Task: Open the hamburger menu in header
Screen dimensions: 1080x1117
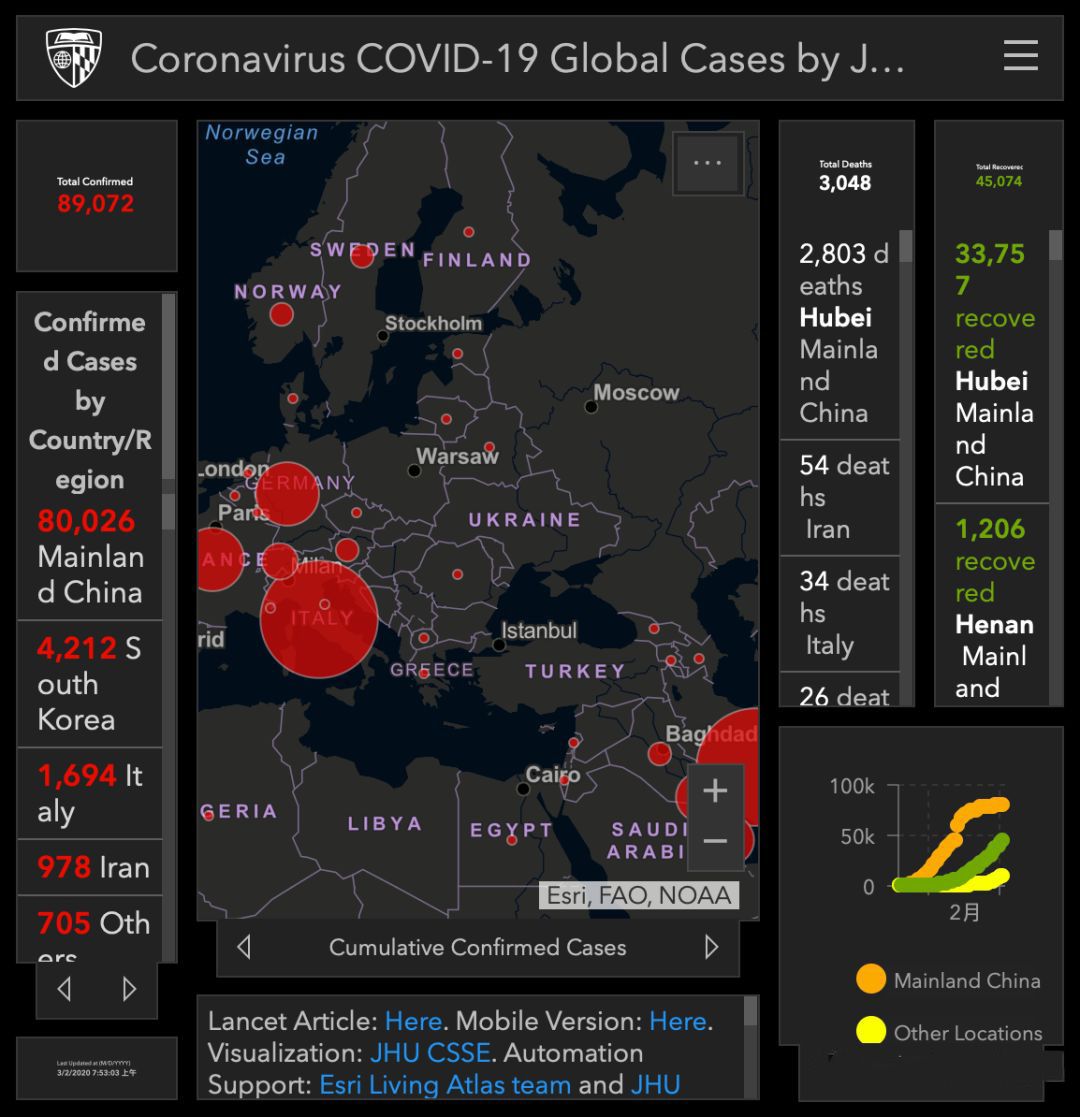Action: click(1020, 56)
